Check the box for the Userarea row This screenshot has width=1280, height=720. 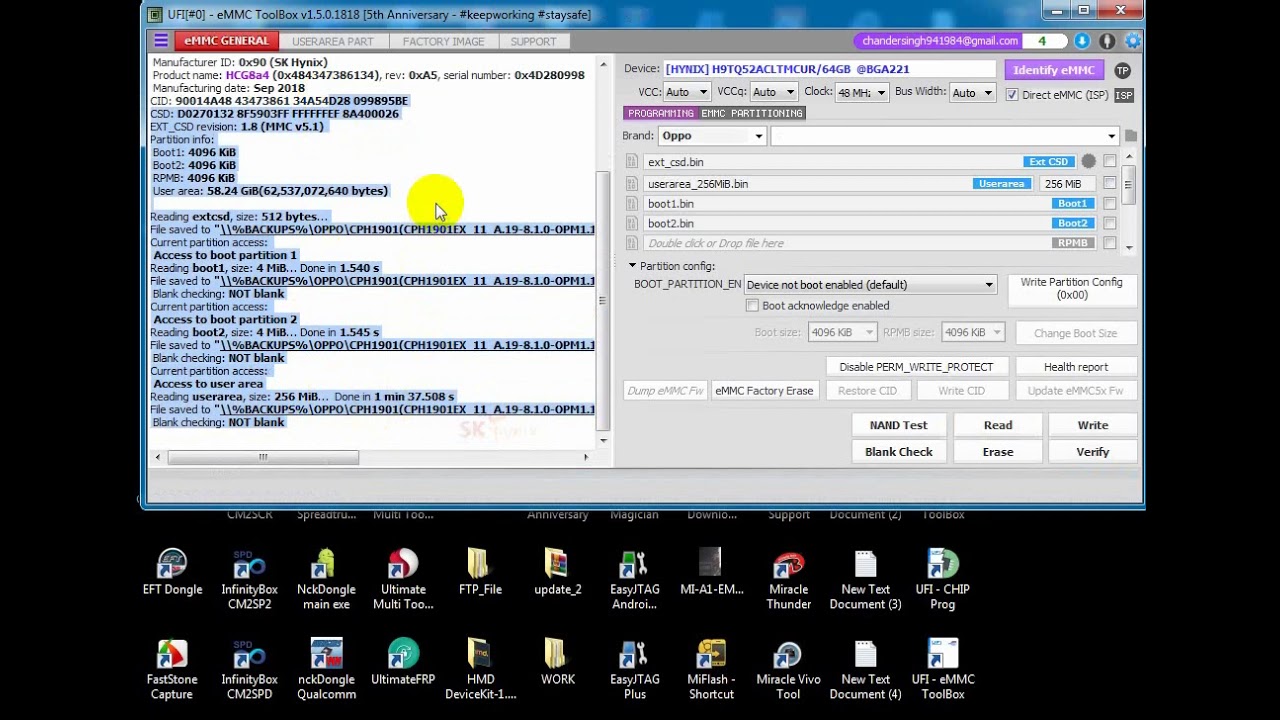coord(1110,184)
